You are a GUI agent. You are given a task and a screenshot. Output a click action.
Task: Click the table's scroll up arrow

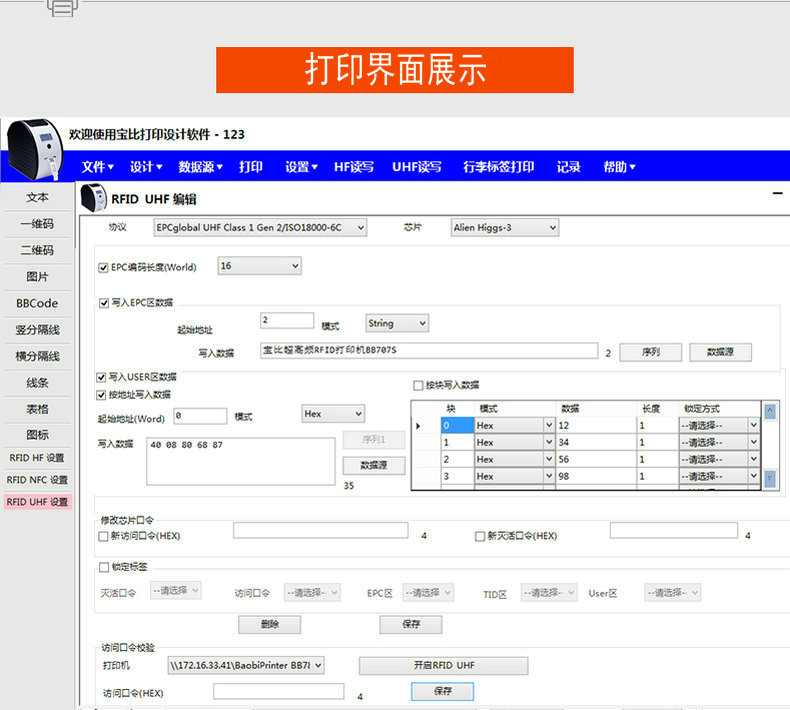pyautogui.click(x=770, y=410)
